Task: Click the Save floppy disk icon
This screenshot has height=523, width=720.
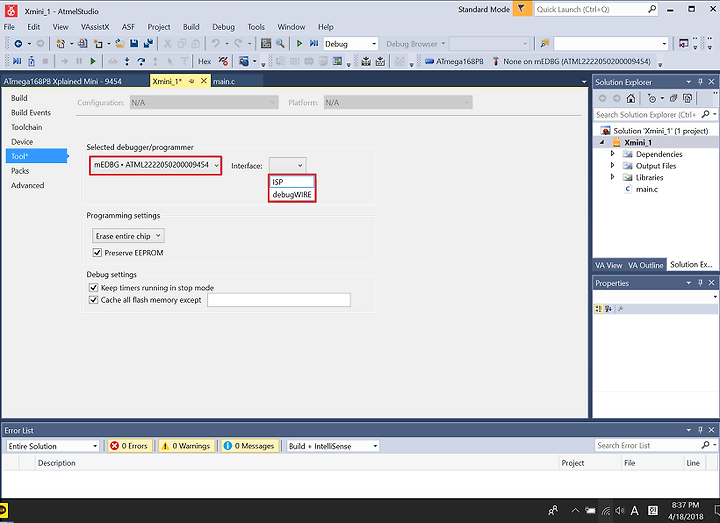Action: (x=134, y=44)
